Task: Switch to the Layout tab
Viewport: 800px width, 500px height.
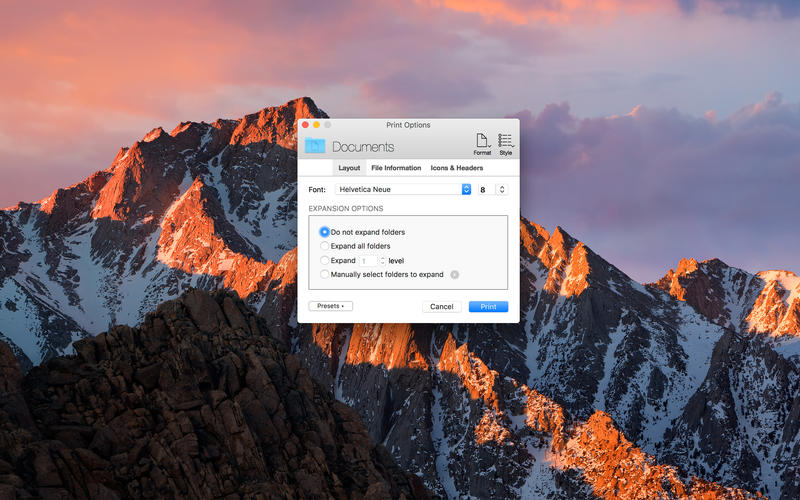Action: [x=349, y=168]
